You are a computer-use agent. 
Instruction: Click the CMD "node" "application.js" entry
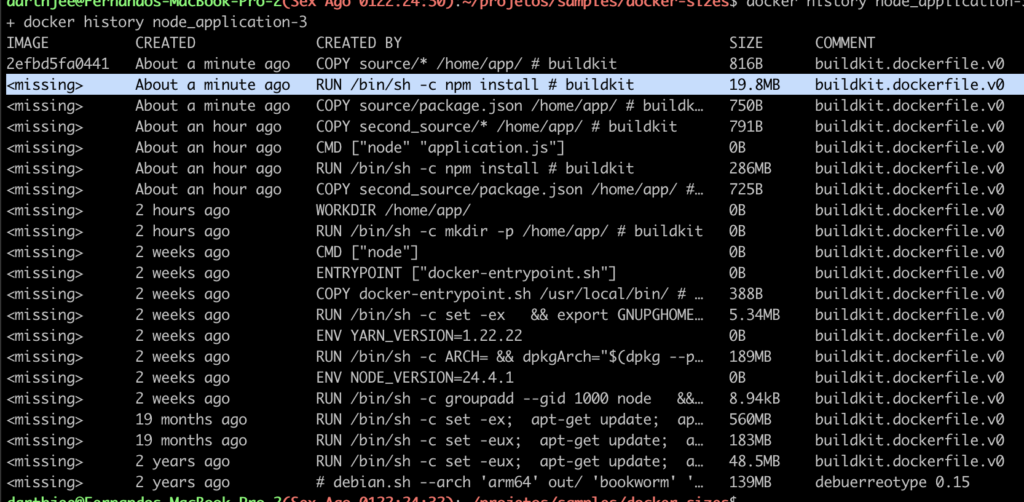[x=440, y=148]
